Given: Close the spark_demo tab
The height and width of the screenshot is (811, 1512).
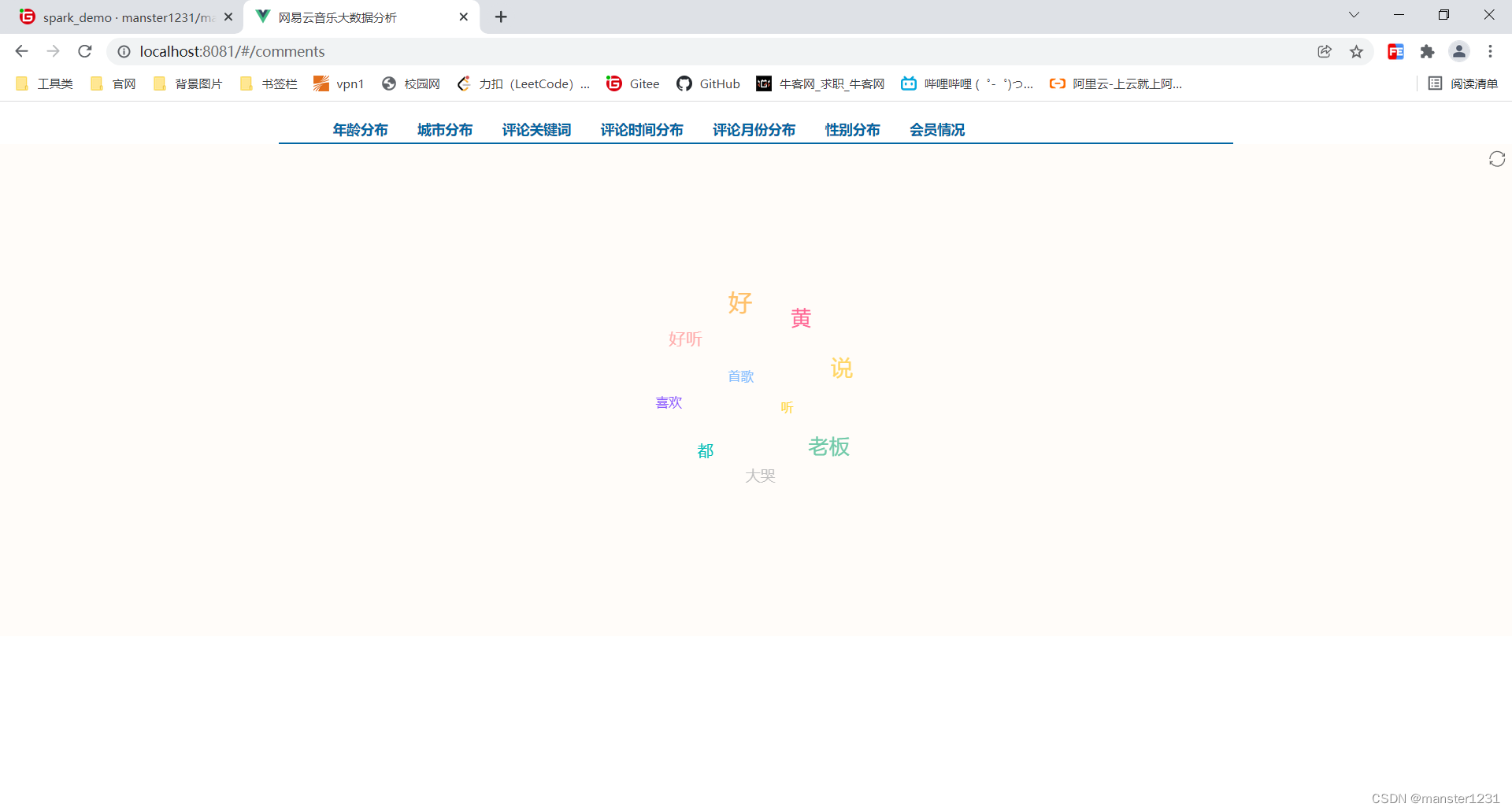Looking at the screenshot, I should tap(228, 17).
